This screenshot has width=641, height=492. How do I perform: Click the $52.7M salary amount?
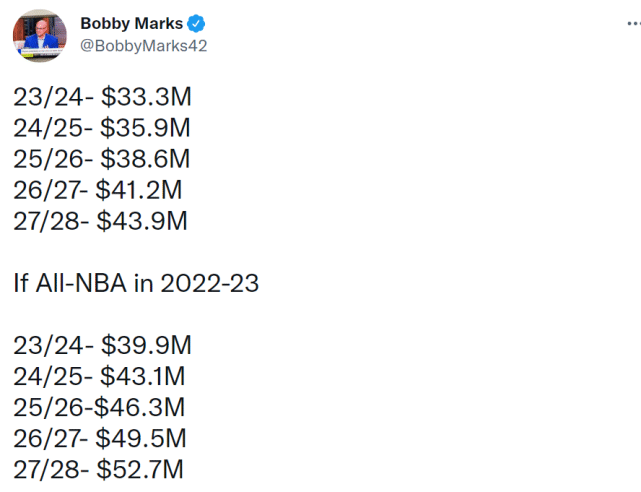[140, 470]
